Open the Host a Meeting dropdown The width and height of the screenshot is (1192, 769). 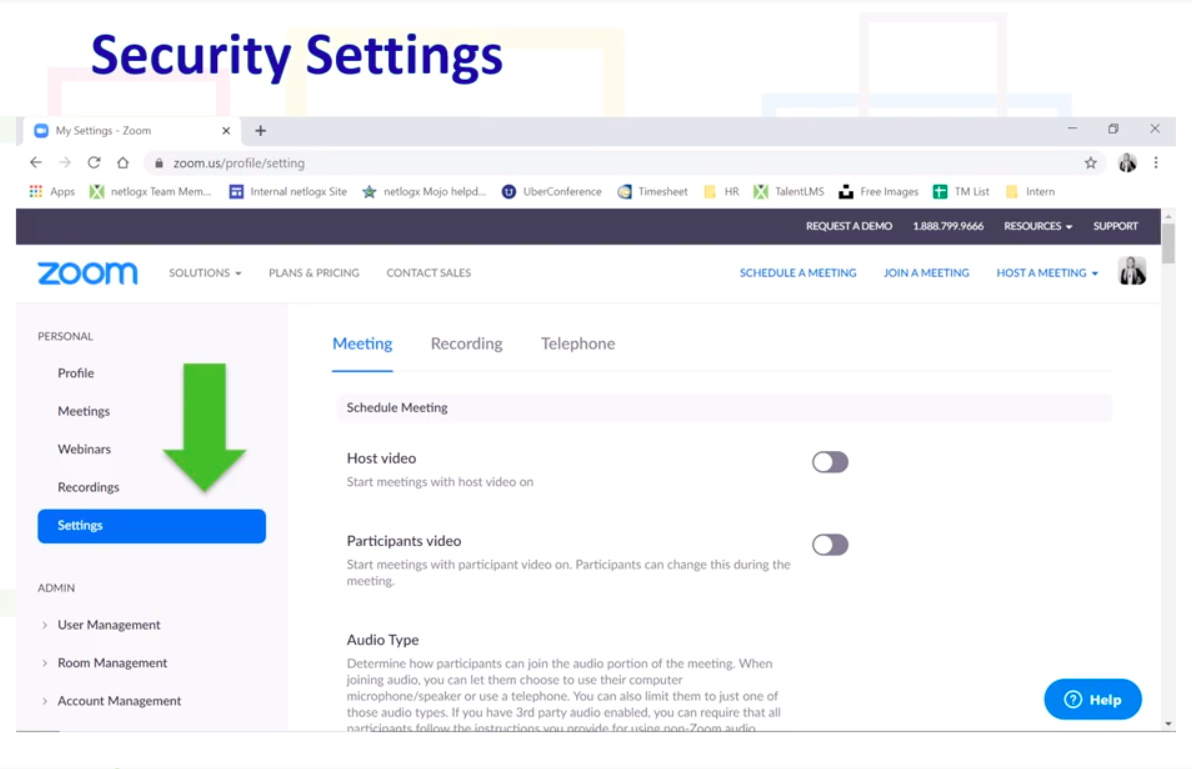1047,273
